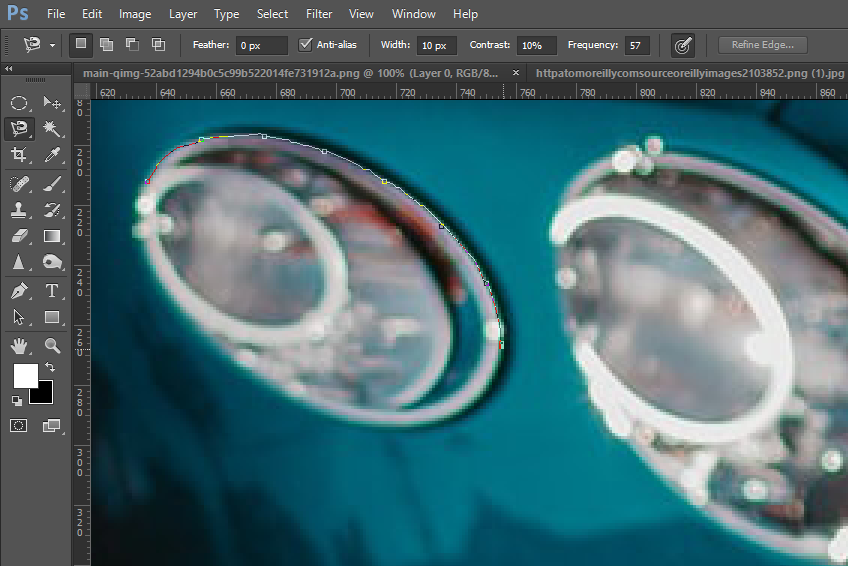This screenshot has height=566, width=848.
Task: Click the vertical ruler
Action: [x=82, y=332]
